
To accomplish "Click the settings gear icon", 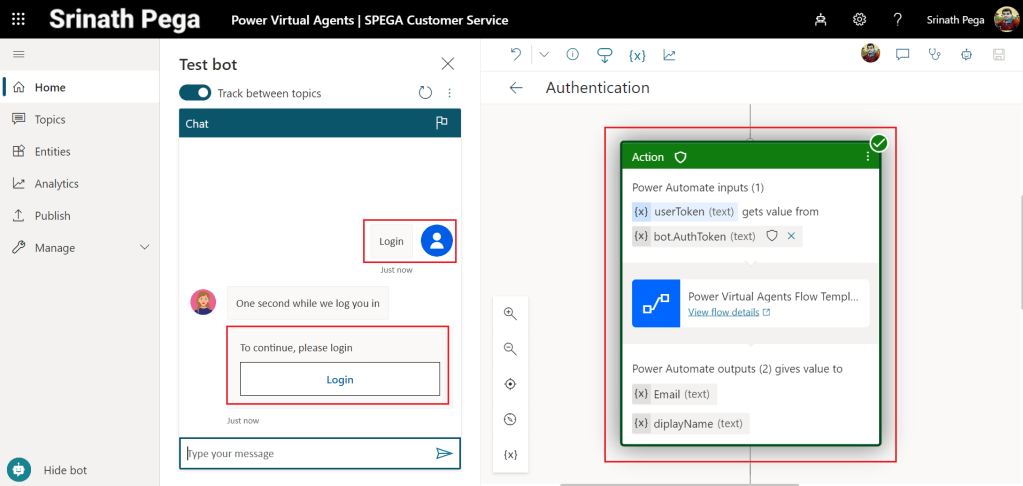I will (859, 20).
